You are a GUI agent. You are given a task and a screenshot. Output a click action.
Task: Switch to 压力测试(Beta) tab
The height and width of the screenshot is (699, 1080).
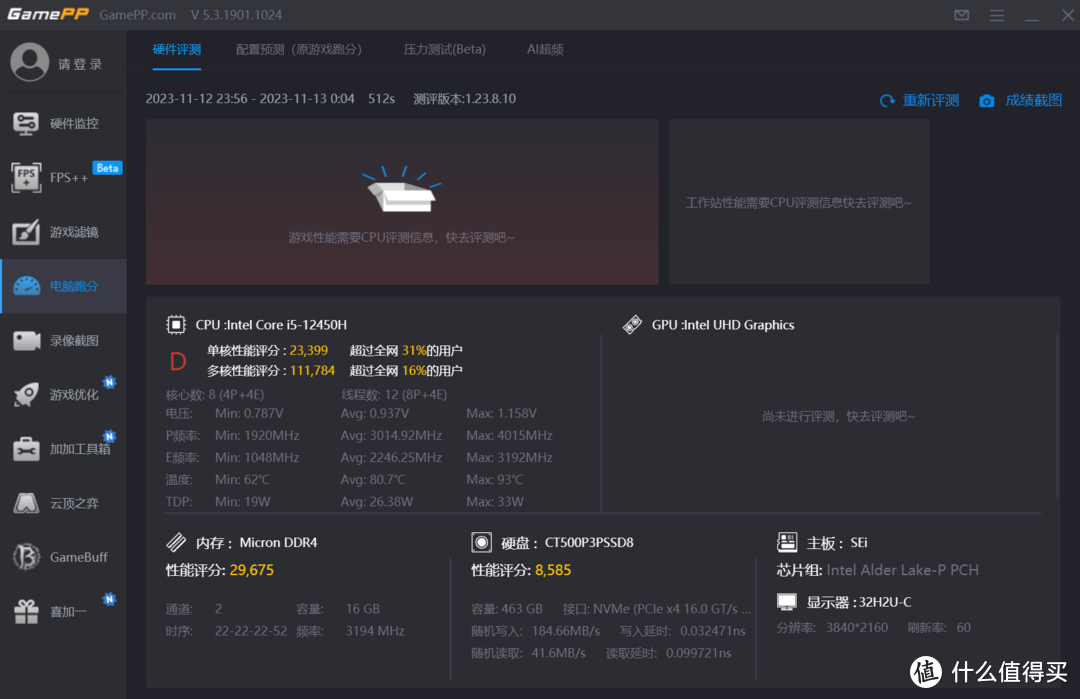(444, 50)
